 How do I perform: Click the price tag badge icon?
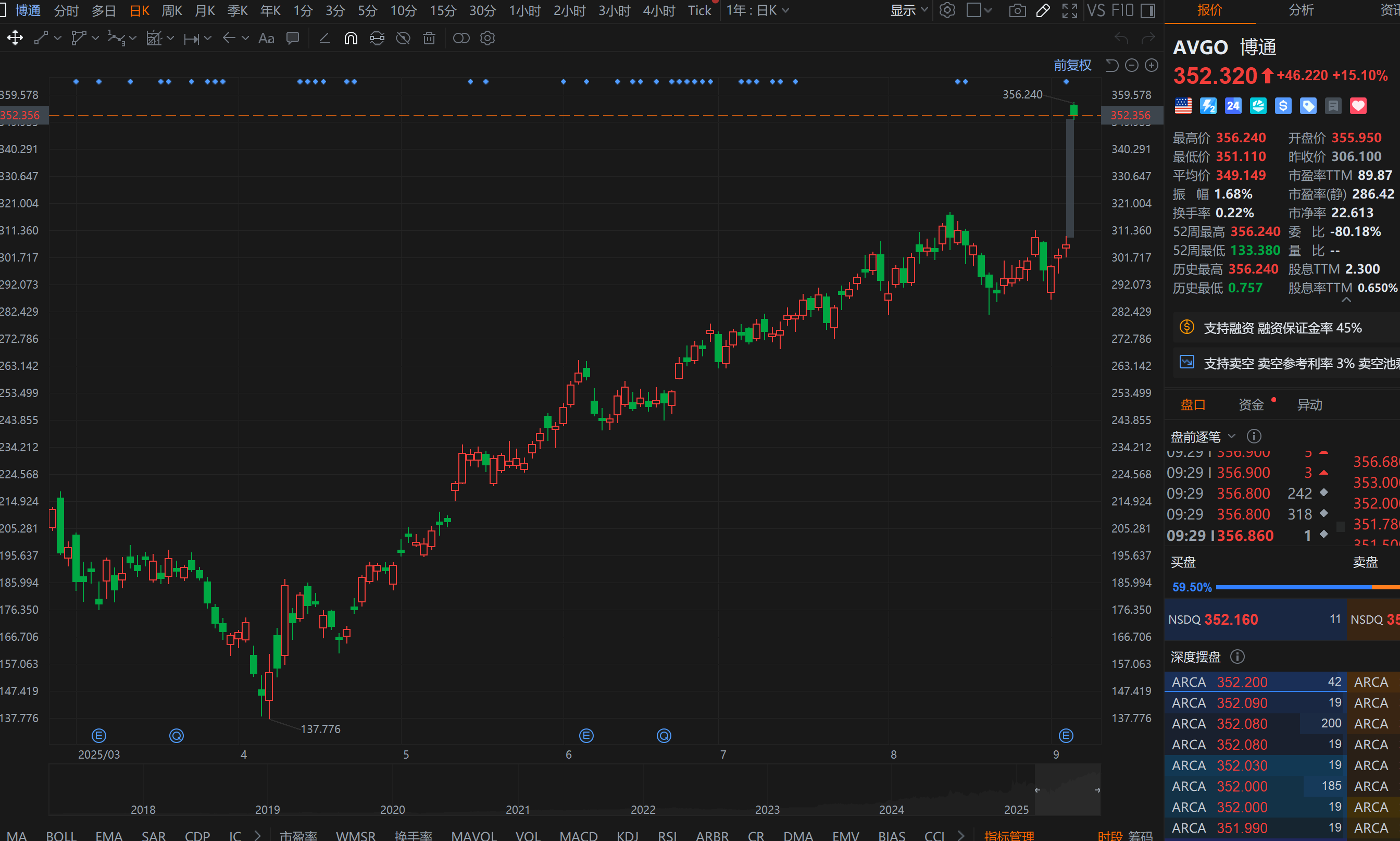click(1308, 106)
